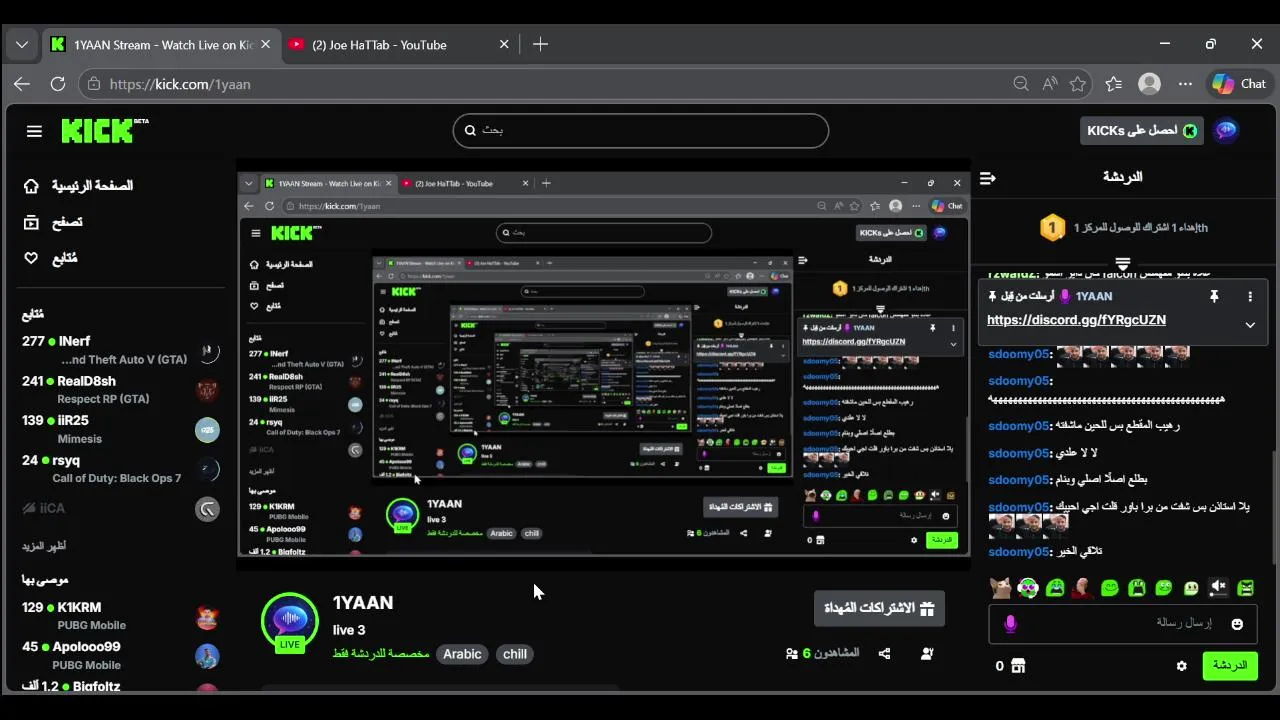1280x720 pixels.
Task: Select the Arabic tag
Action: click(x=462, y=654)
